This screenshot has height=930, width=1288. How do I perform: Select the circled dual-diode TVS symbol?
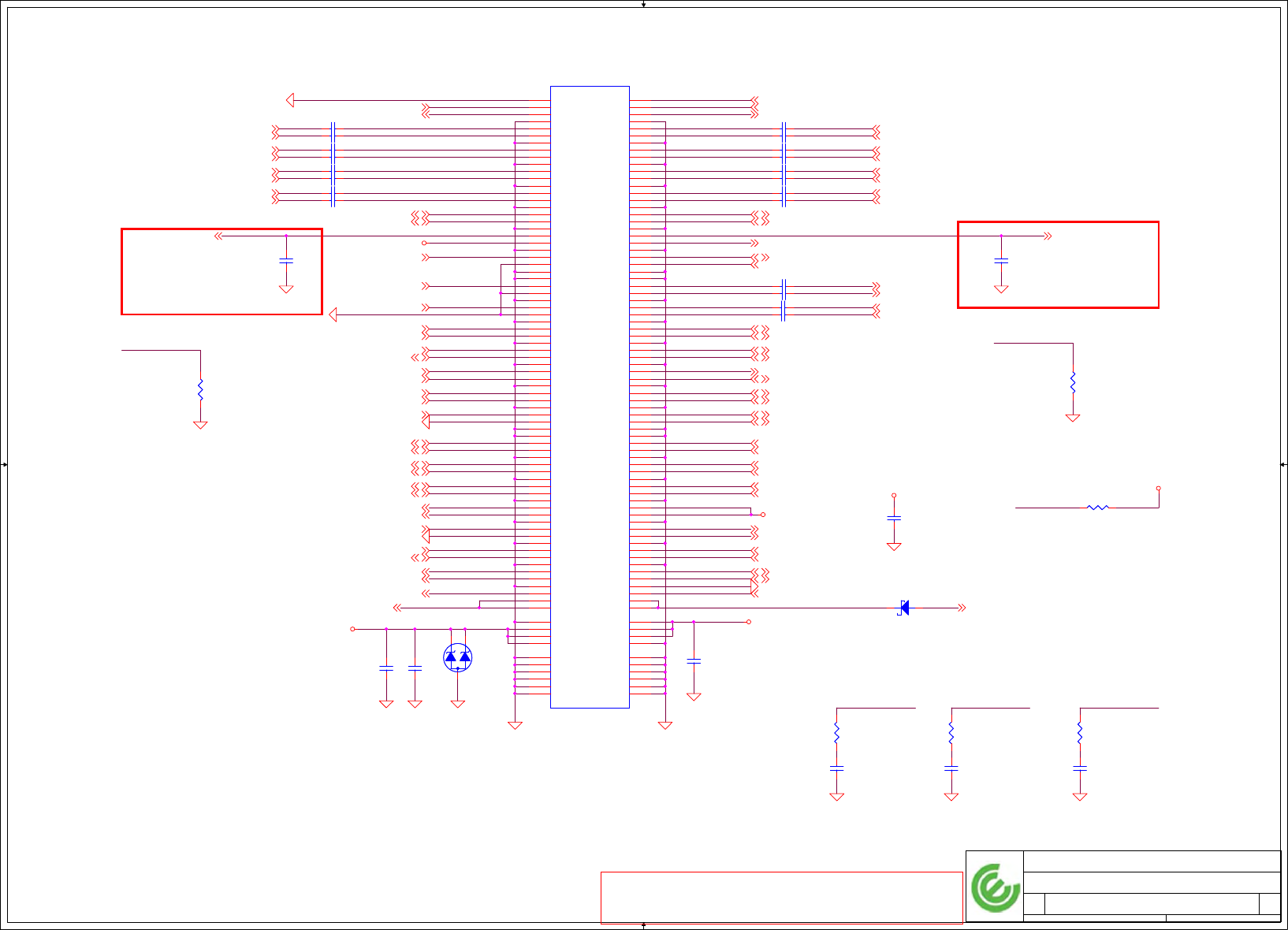458,657
